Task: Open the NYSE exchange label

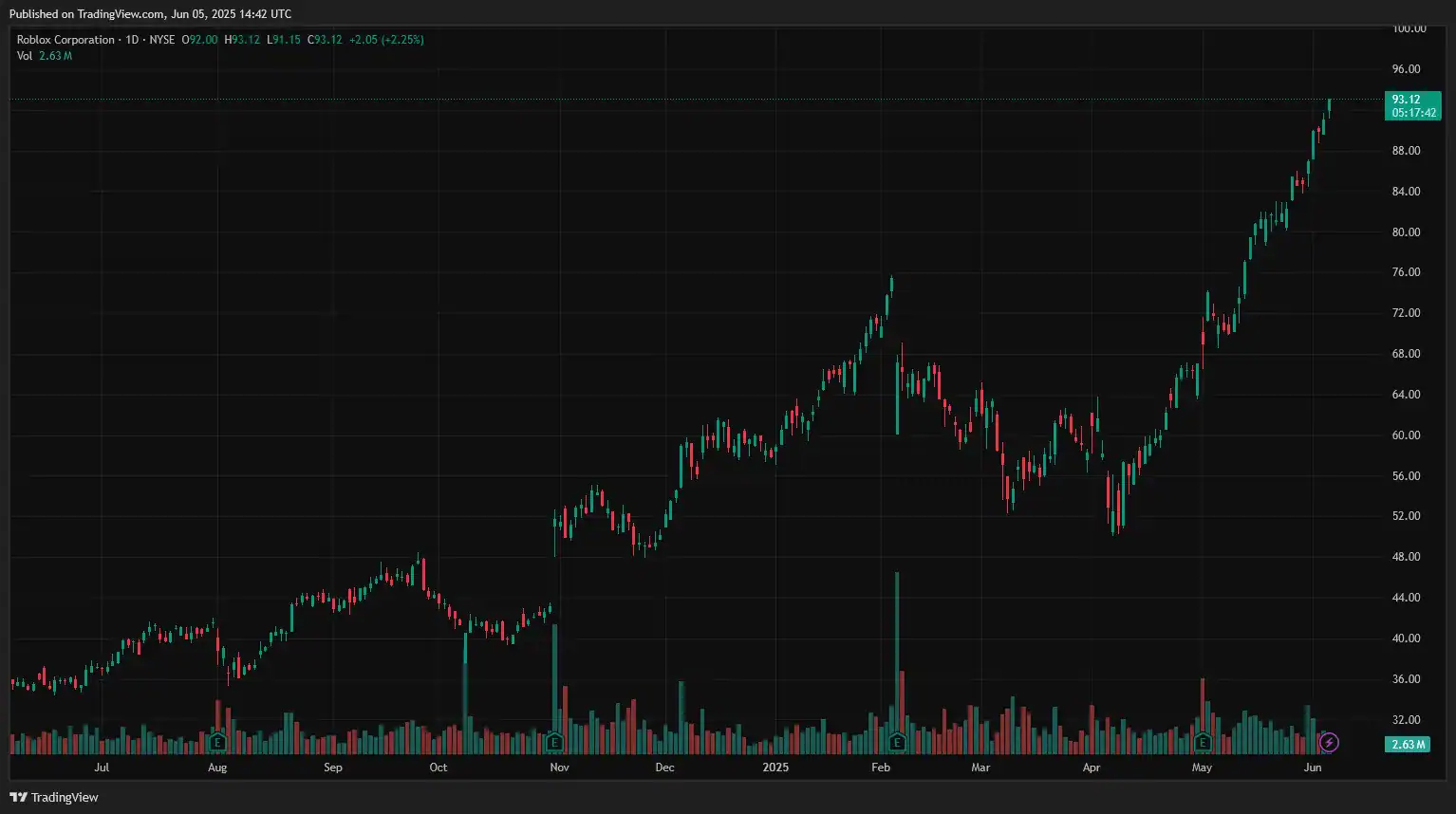Action: coord(161,39)
